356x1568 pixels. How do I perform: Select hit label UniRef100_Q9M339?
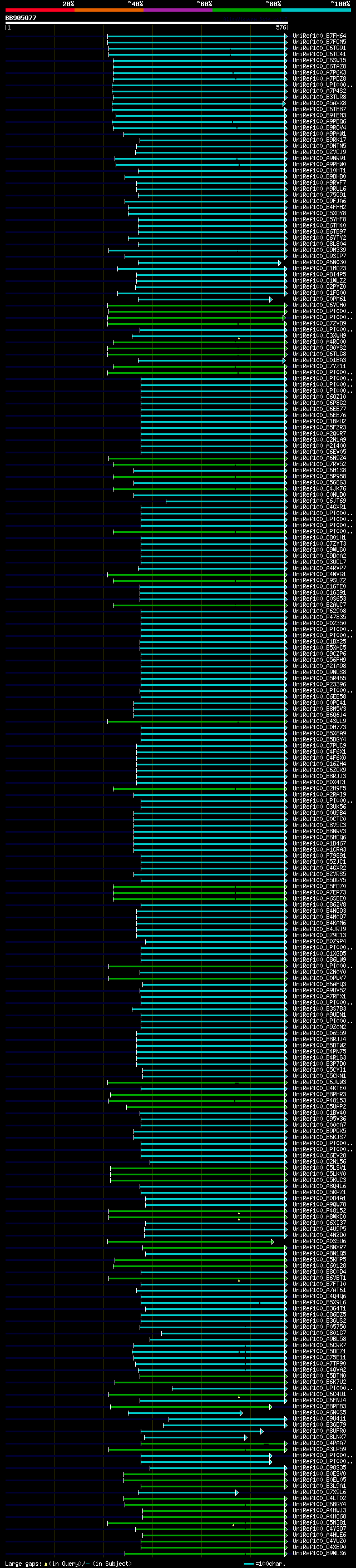pyautogui.click(x=319, y=250)
